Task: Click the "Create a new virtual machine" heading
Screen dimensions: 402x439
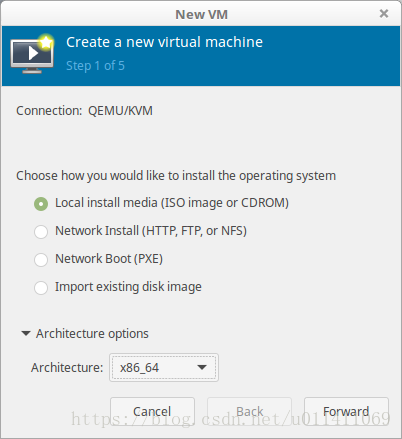Action: tap(164, 42)
